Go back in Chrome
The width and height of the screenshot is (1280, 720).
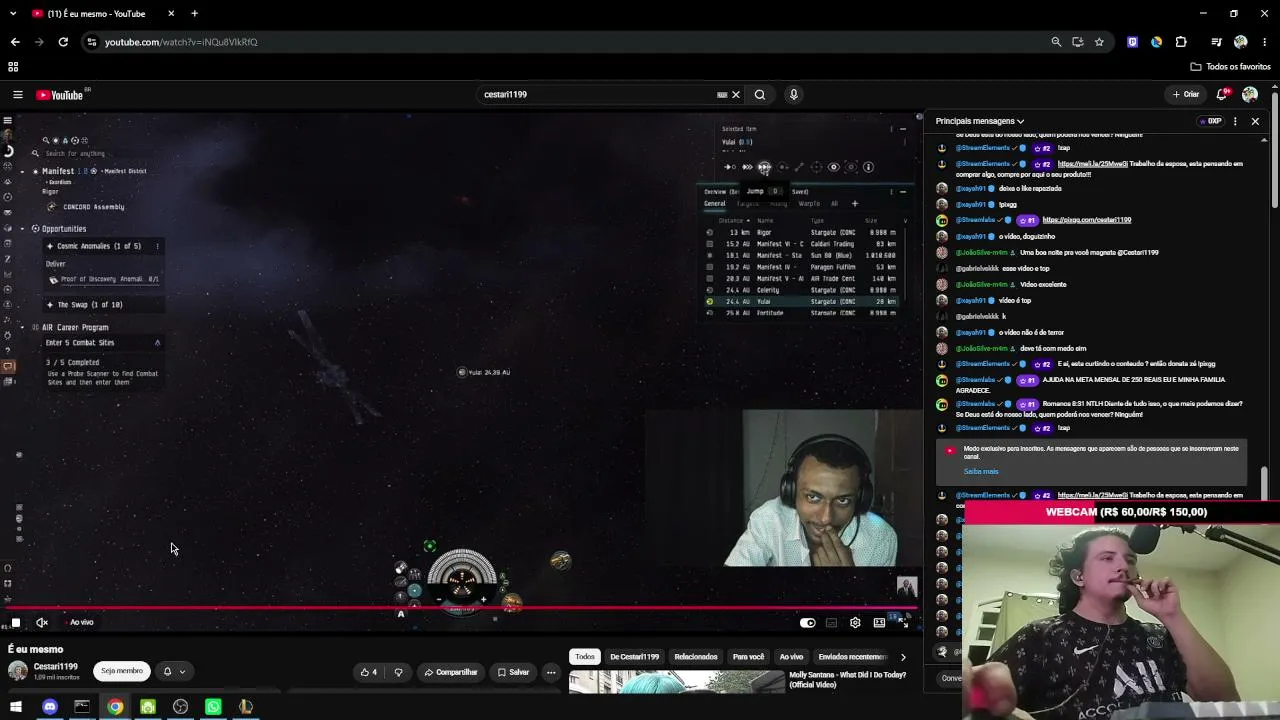pyautogui.click(x=15, y=42)
